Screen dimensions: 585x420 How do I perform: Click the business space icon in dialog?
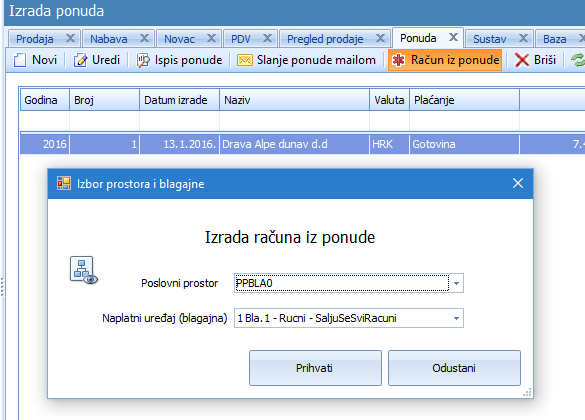pos(84,270)
